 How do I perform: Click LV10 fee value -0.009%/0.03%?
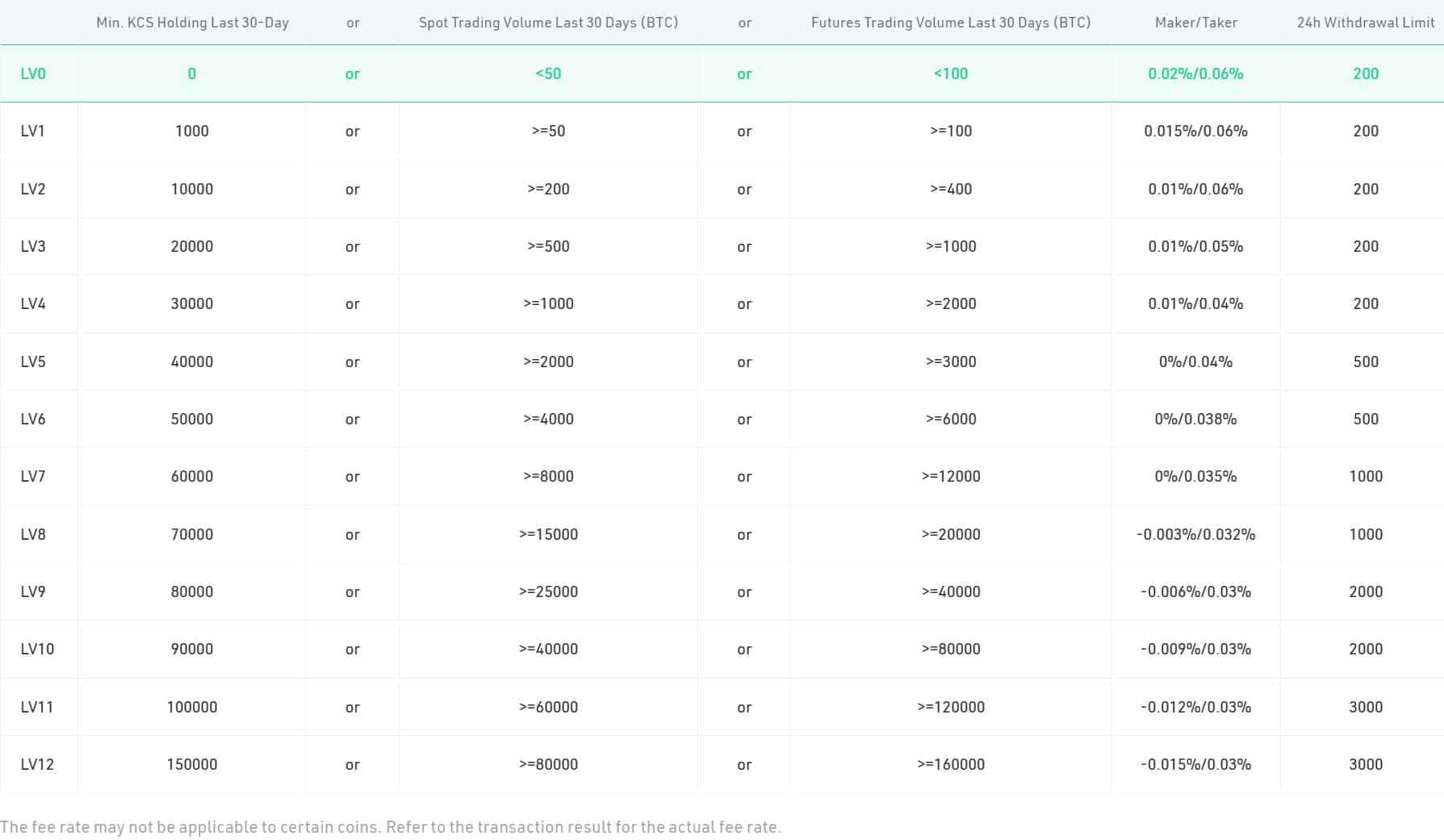[1195, 649]
